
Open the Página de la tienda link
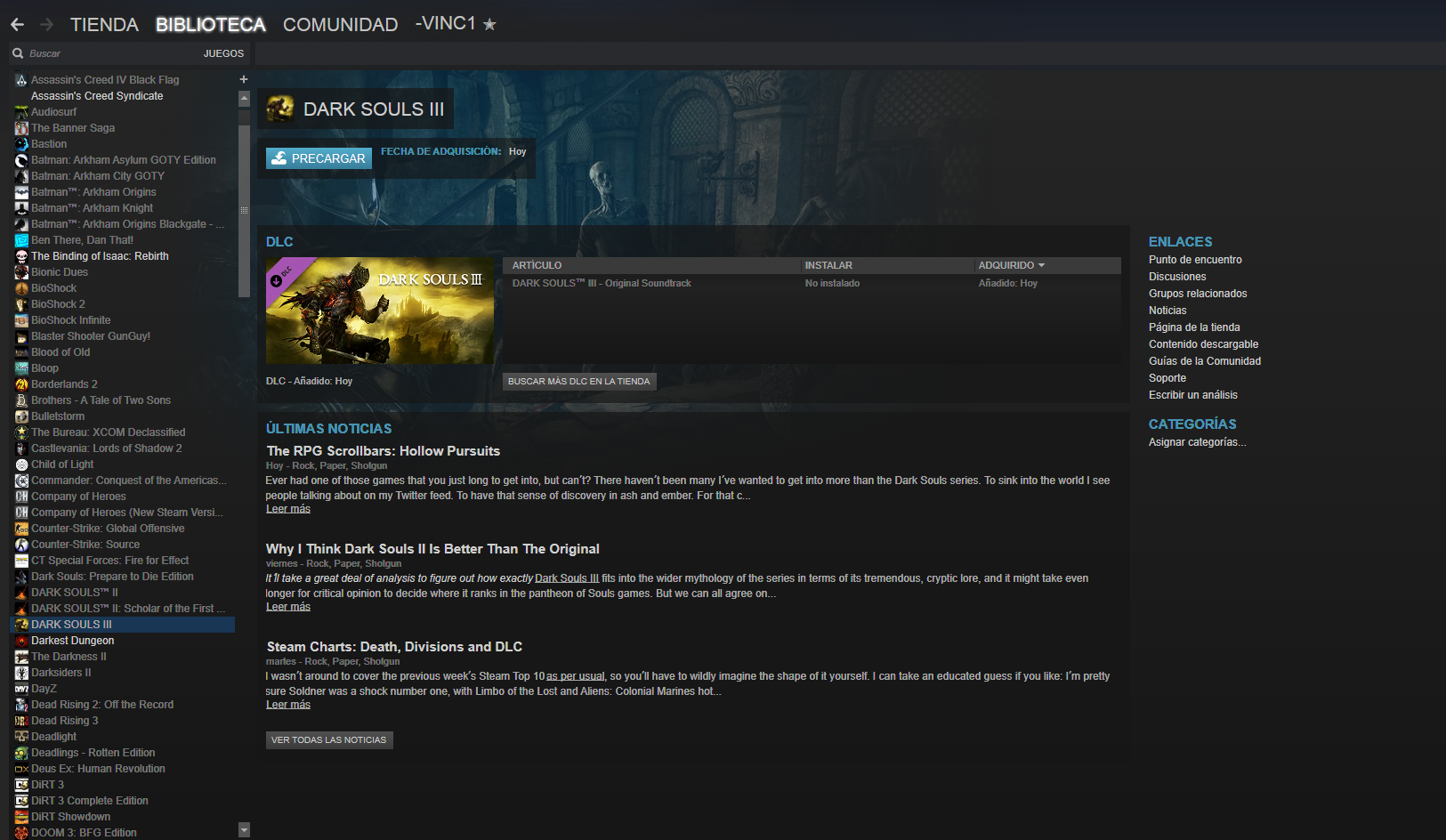(1194, 327)
